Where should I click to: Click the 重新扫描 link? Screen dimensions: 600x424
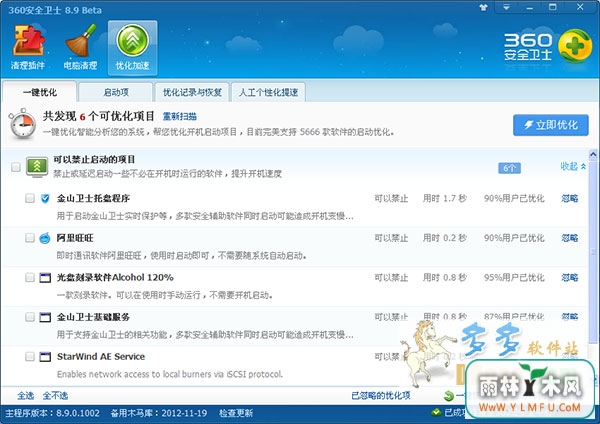[x=180, y=116]
